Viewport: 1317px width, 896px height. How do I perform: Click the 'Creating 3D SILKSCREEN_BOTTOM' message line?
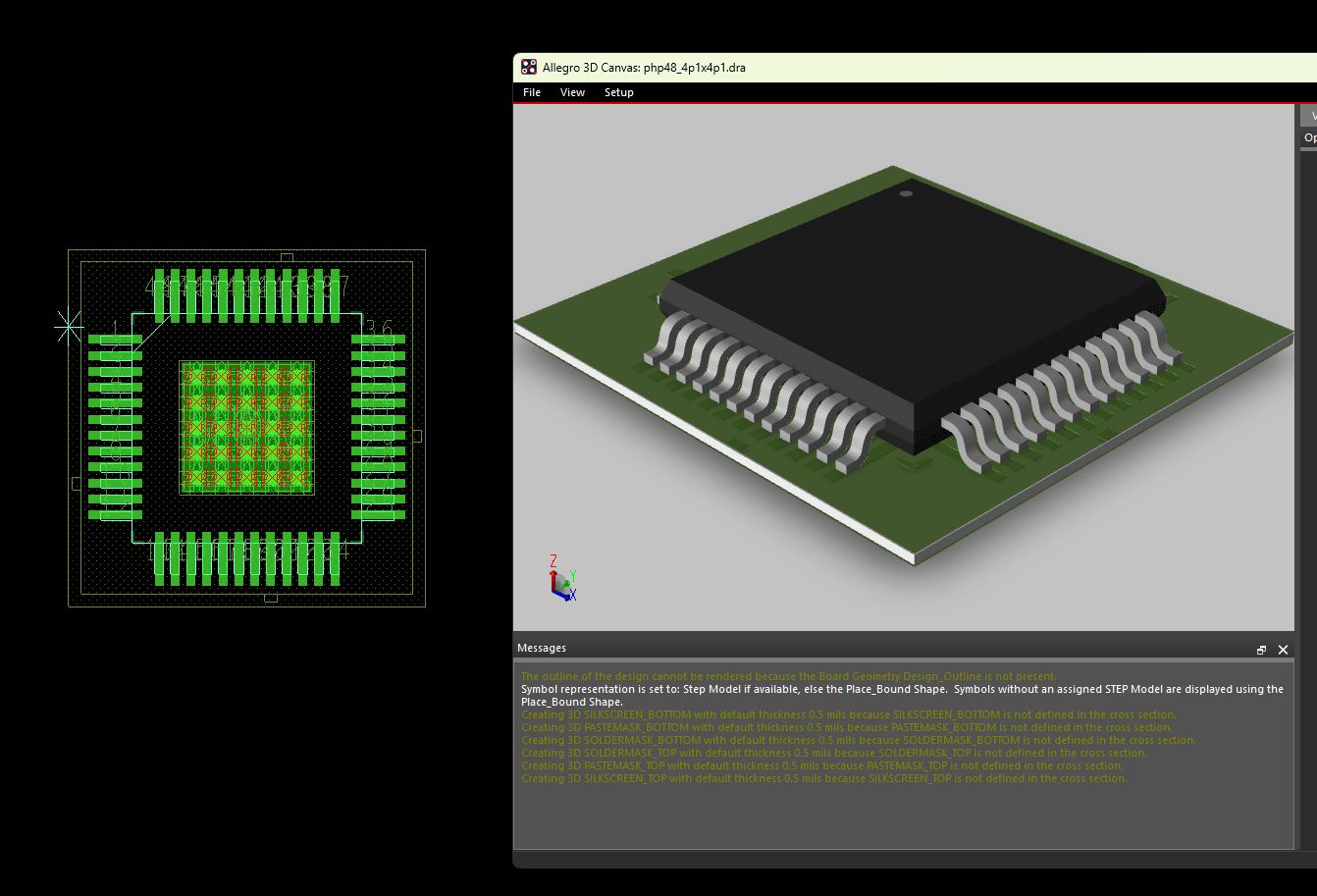coord(848,714)
